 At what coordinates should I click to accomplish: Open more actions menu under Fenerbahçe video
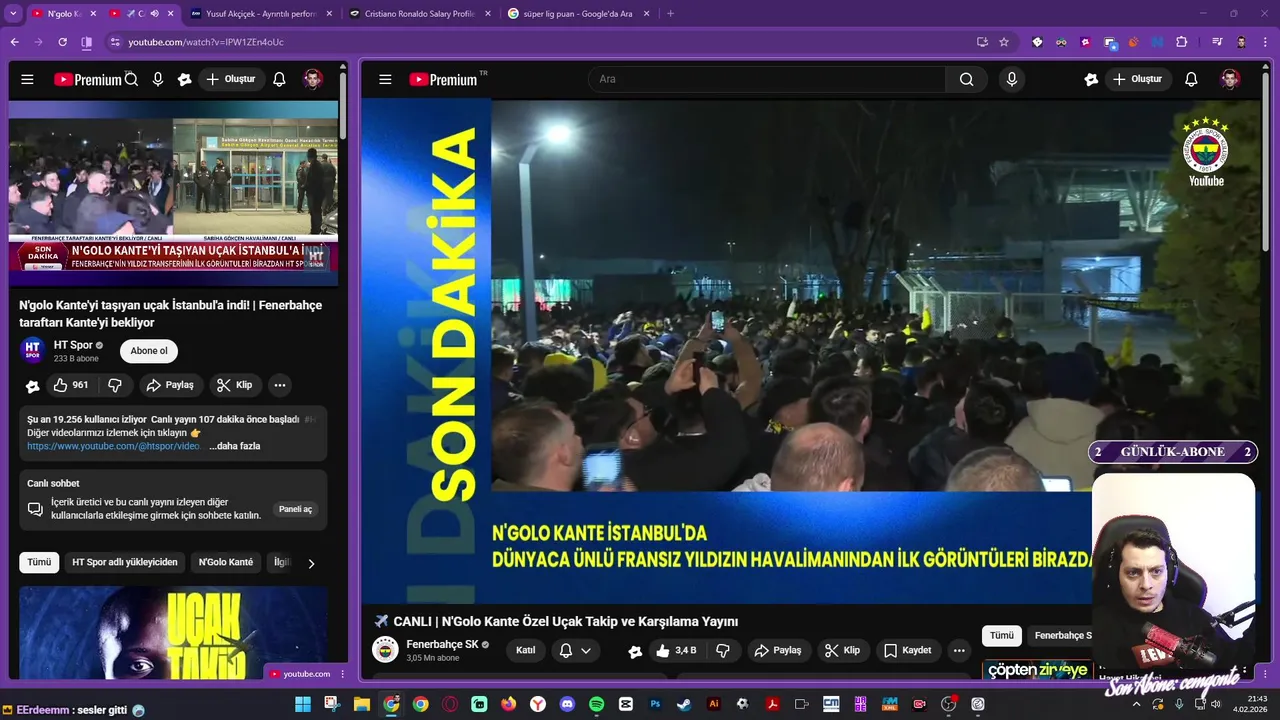[x=959, y=650]
